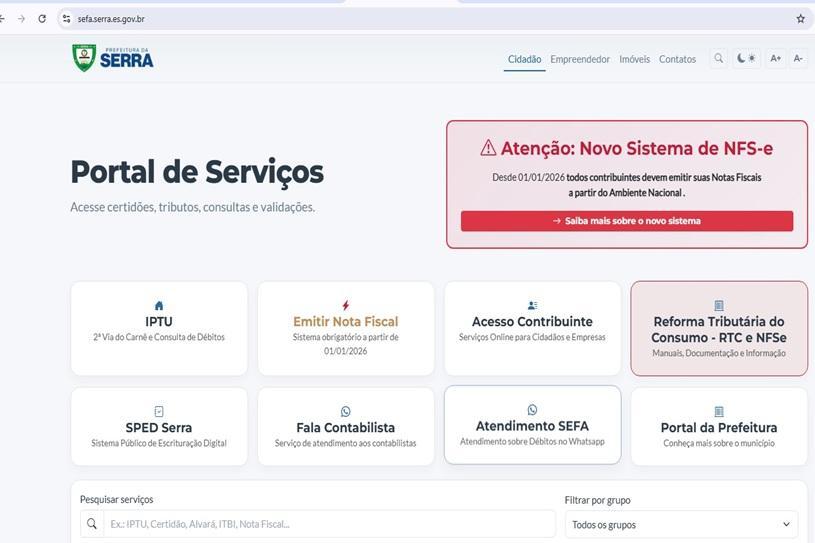This screenshot has height=543, width=815.
Task: Open IPTU card title
Action: (159, 322)
